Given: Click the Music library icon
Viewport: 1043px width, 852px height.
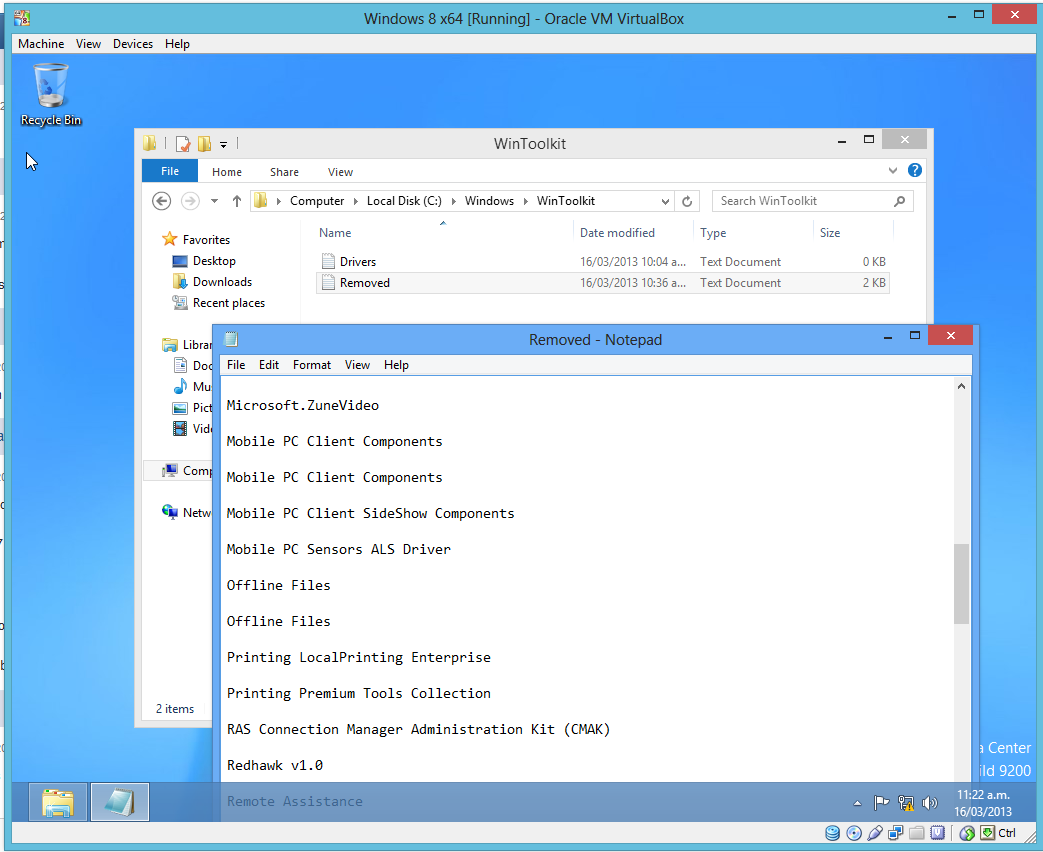Looking at the screenshot, I should click(x=180, y=386).
